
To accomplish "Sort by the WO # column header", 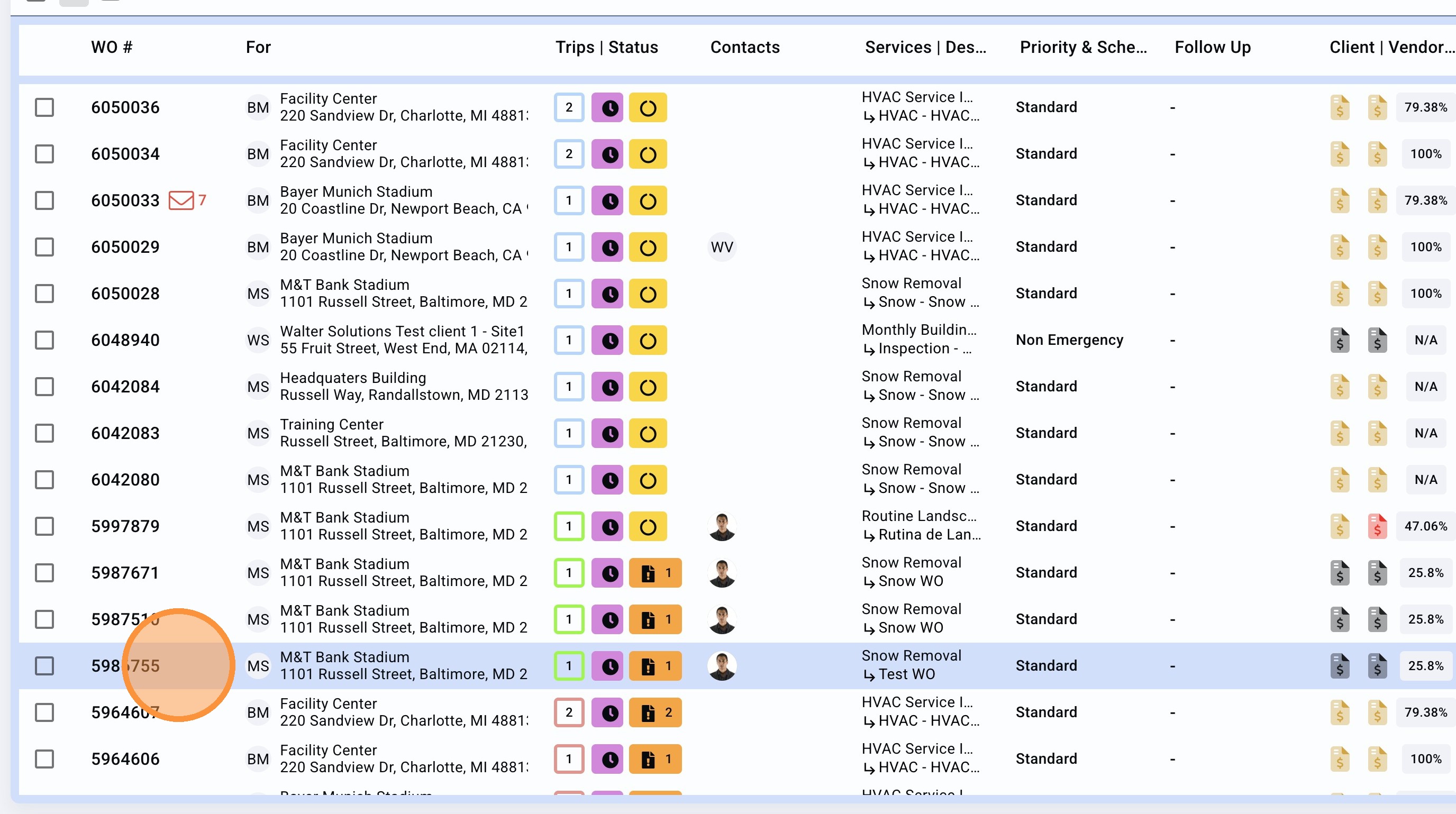I will [111, 48].
